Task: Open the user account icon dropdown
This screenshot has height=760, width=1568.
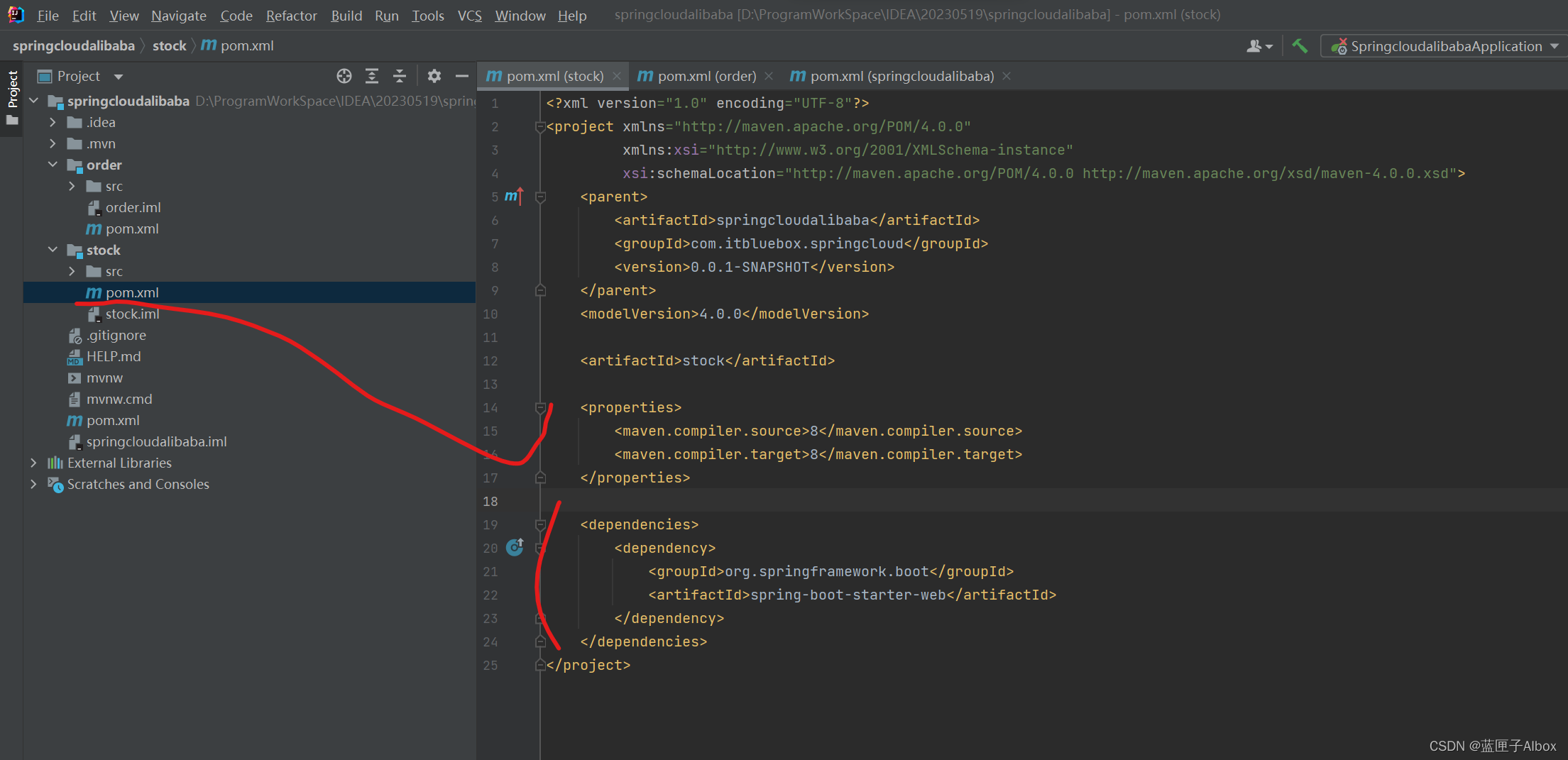Action: click(1259, 46)
